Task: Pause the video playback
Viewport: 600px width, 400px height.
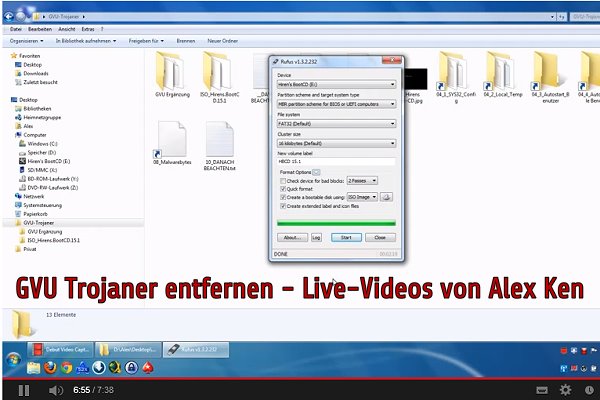Action: pyautogui.click(x=24, y=390)
